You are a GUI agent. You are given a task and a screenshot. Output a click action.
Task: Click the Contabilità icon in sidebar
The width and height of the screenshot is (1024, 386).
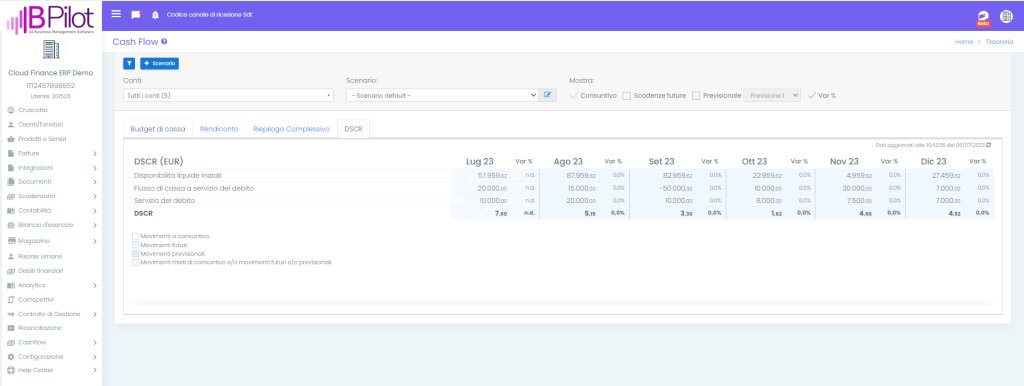coord(10,210)
